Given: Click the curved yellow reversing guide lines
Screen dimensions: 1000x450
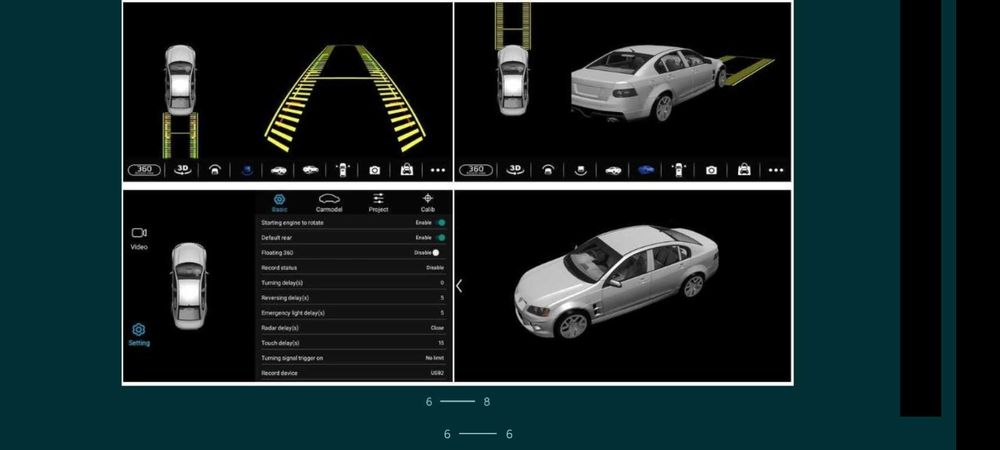Looking at the screenshot, I should 345,98.
